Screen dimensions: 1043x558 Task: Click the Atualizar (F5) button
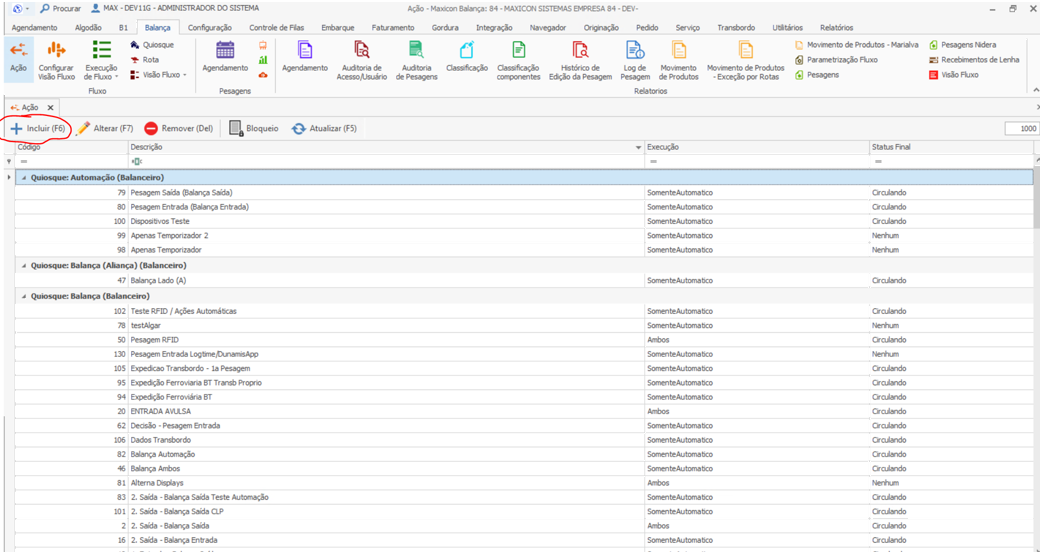coord(325,128)
